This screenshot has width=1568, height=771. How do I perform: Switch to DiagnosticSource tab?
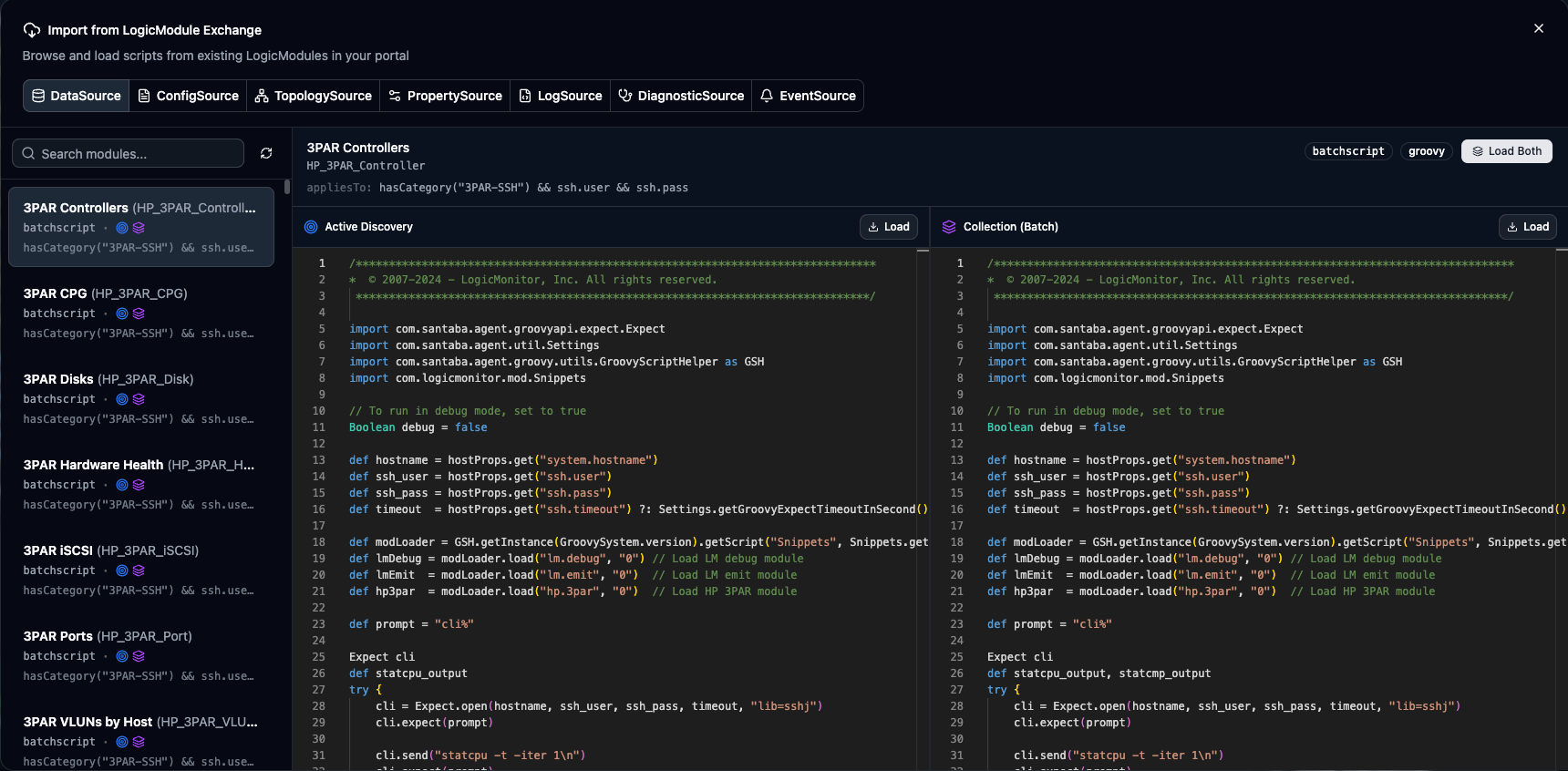pos(681,96)
